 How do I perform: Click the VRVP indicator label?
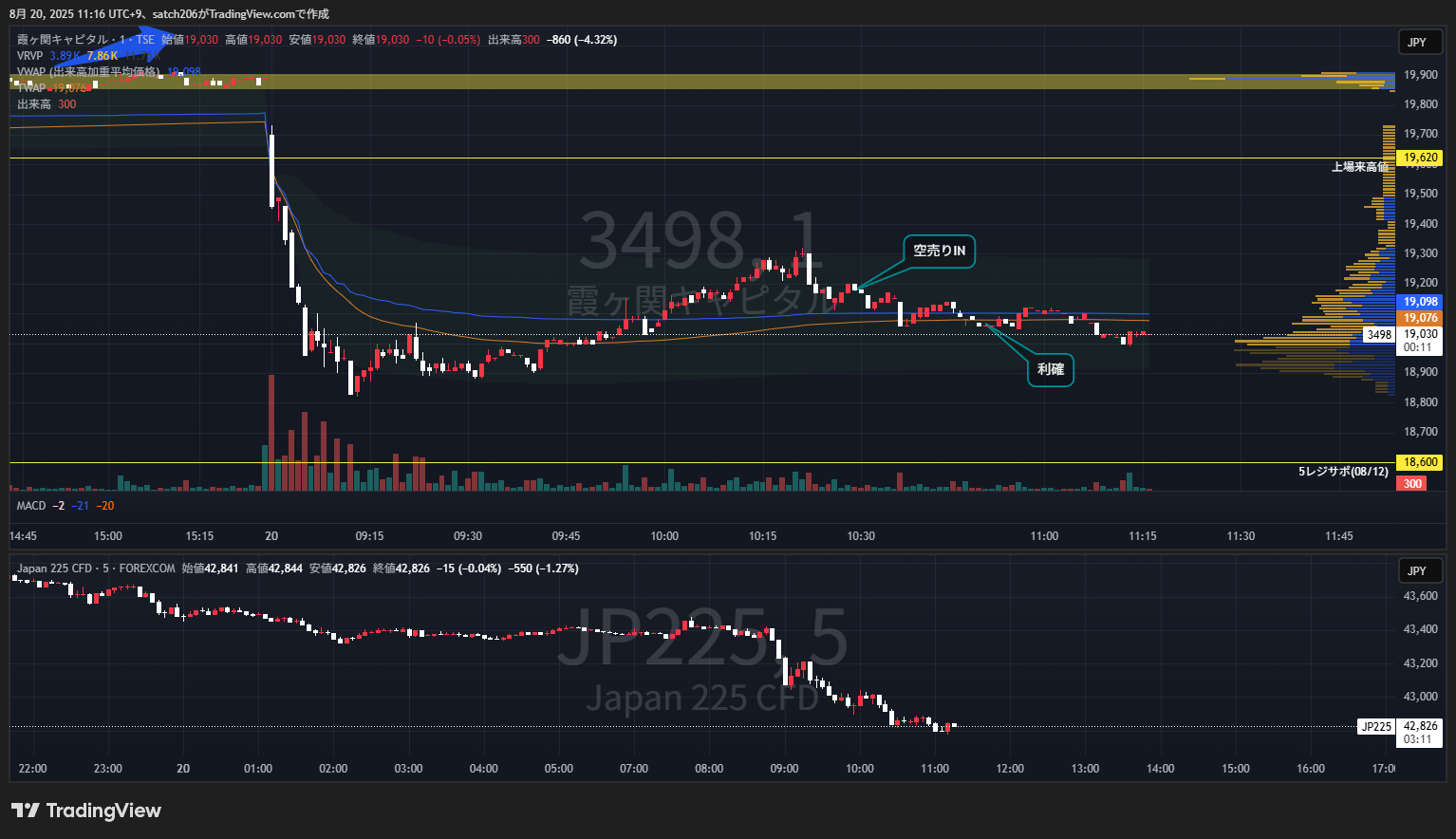(30, 56)
